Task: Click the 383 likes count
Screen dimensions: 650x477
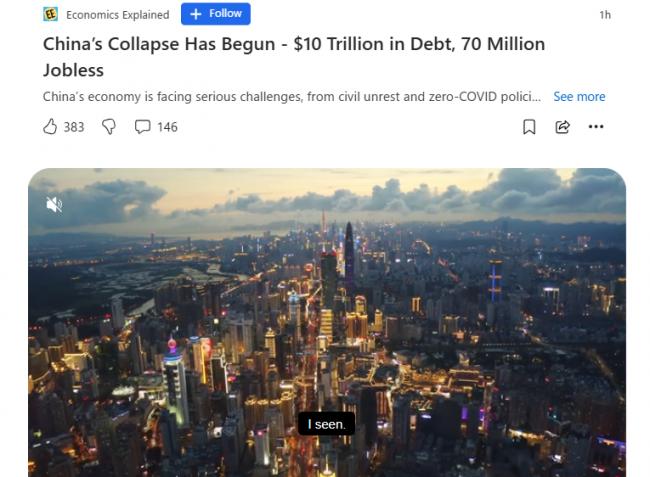Action: coord(74,127)
